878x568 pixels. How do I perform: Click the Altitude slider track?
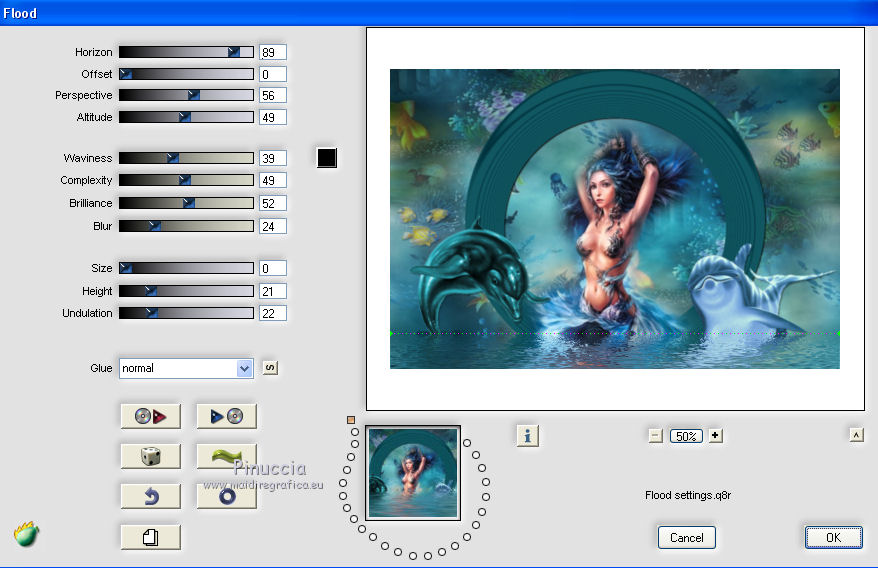click(186, 117)
